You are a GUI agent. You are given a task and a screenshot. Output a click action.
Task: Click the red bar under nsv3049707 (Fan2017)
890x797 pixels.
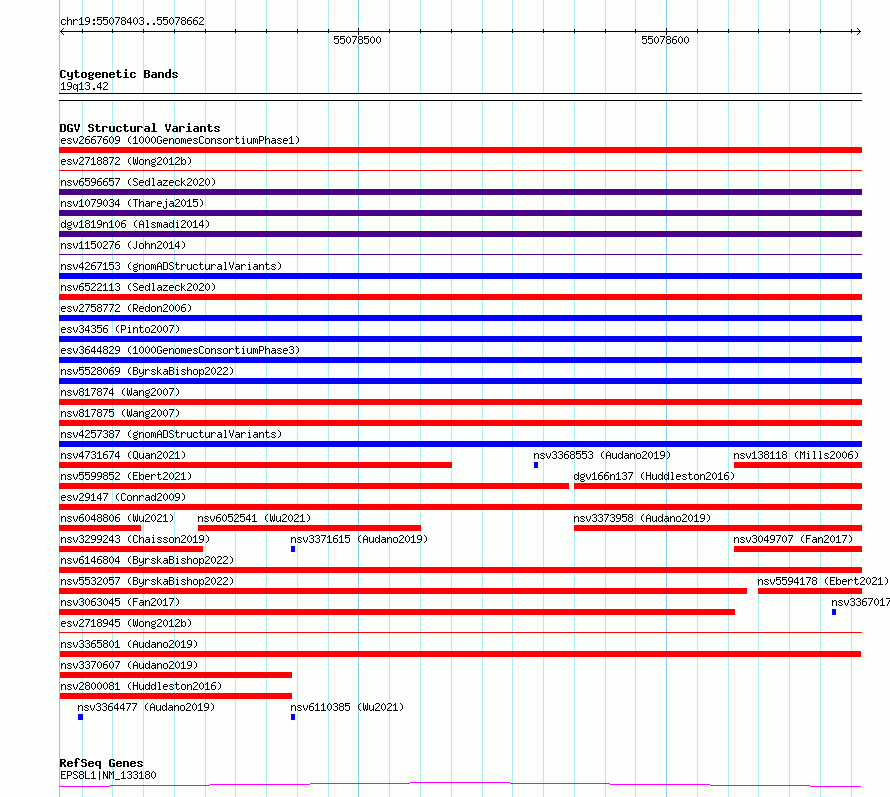coord(798,549)
